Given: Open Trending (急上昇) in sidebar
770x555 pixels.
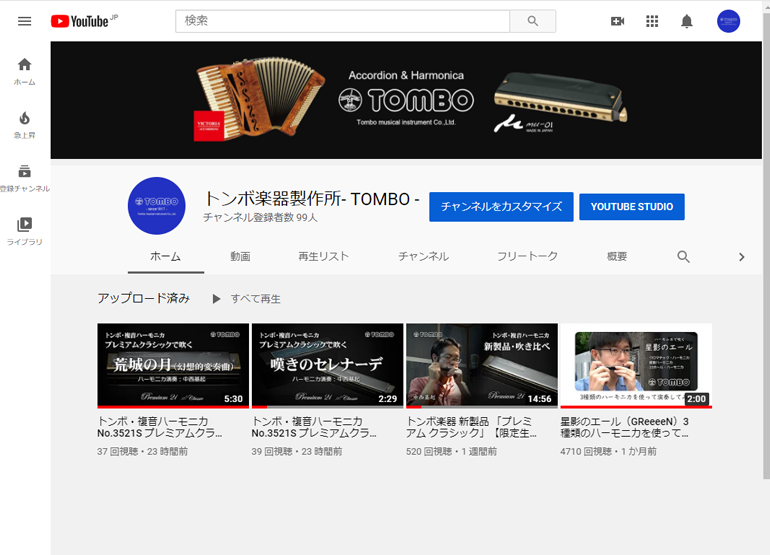Looking at the screenshot, I should [25, 125].
